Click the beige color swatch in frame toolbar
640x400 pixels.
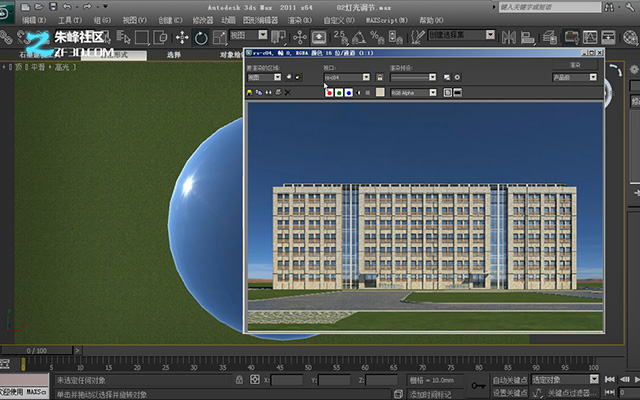380,93
